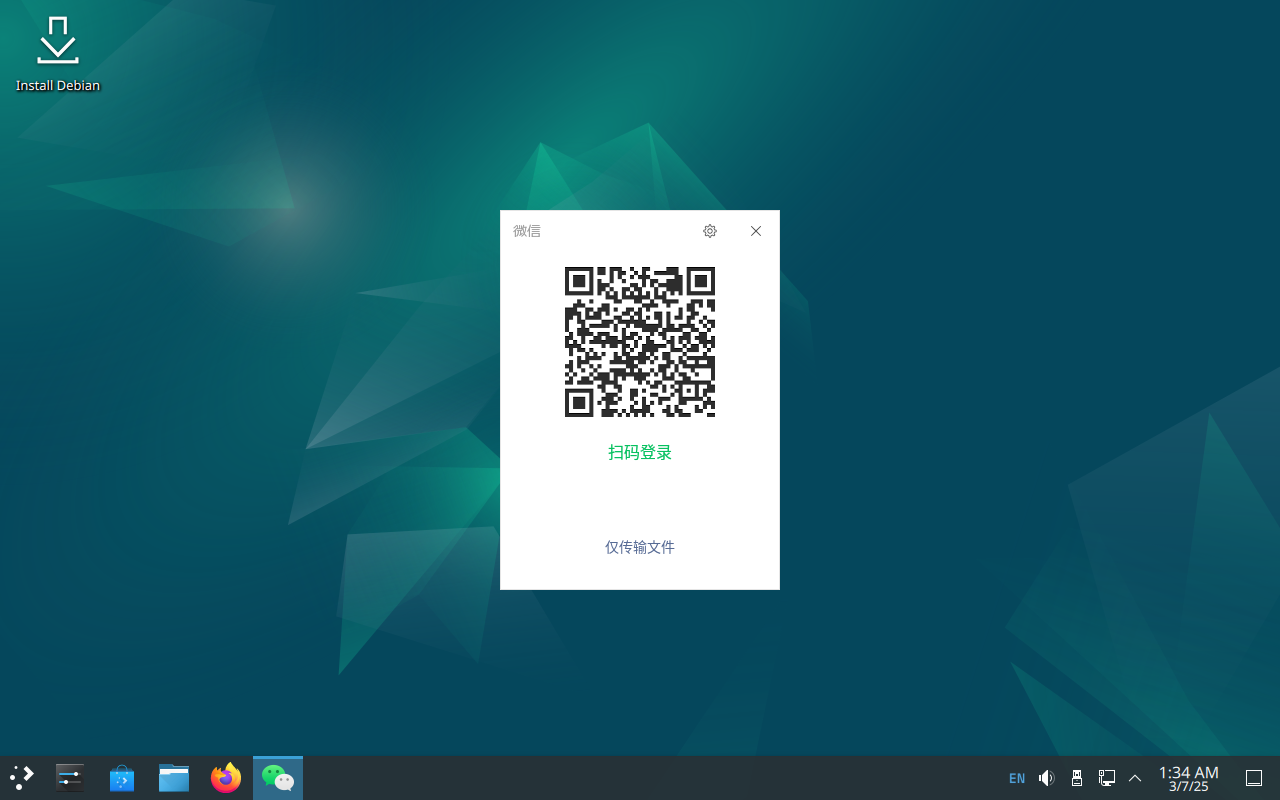Click the 微信 window title
Viewport: 1280px width, 800px height.
point(527,231)
